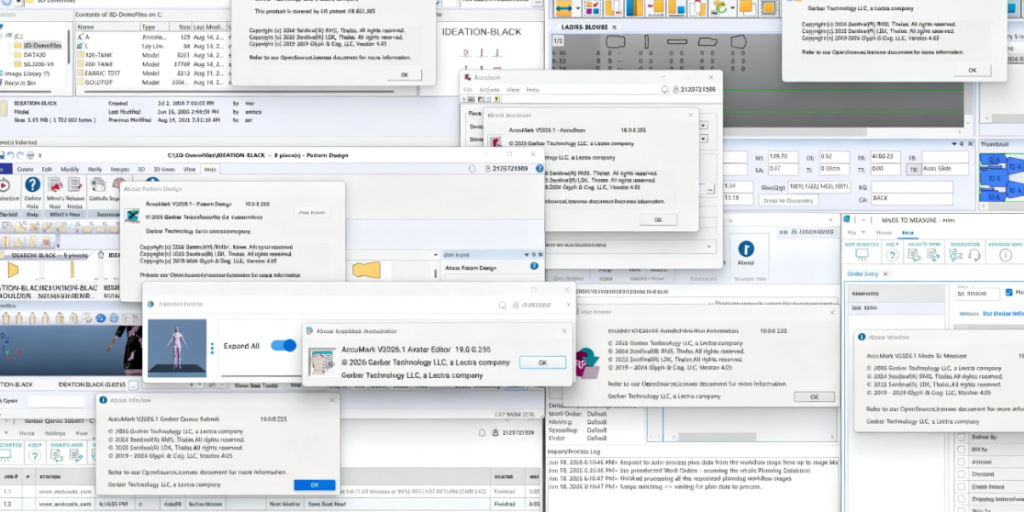
Task: Click Get Started monitor icon in Made To Measure
Action: (x=861, y=255)
